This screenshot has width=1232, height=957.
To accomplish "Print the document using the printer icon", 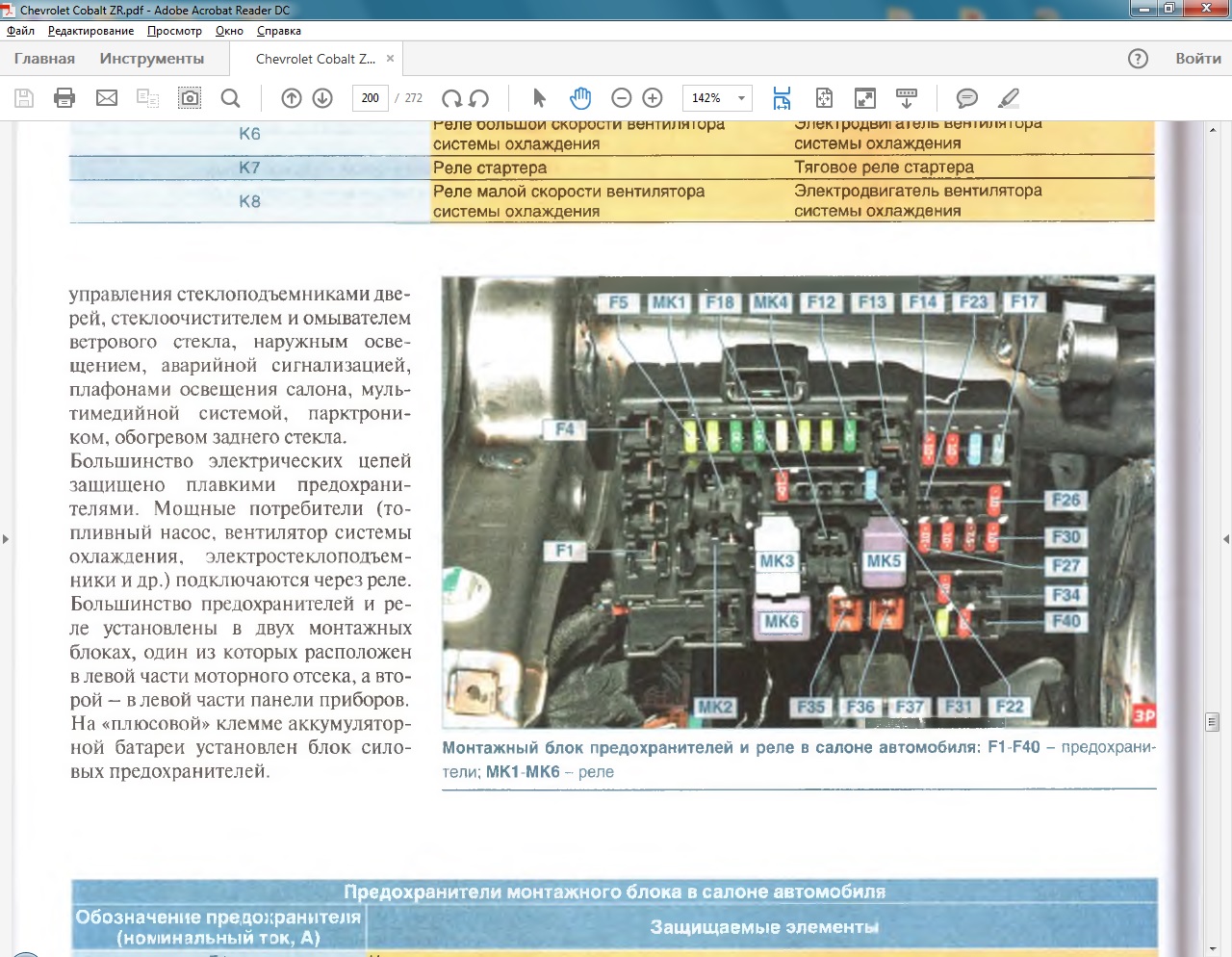I will (64, 98).
